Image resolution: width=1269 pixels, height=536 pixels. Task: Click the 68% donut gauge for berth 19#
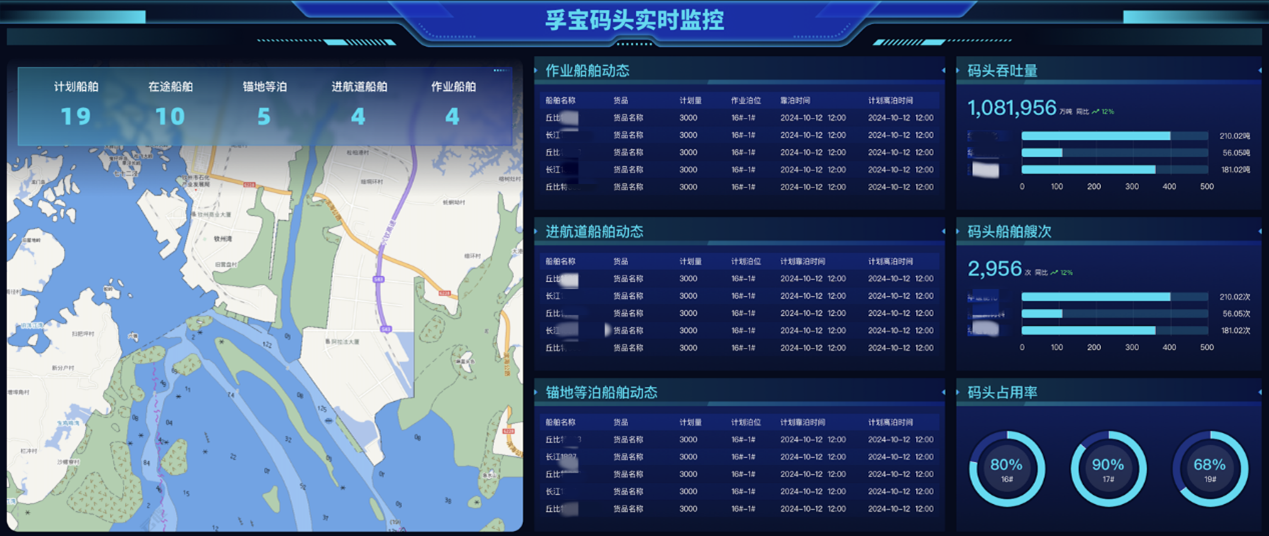point(1209,468)
